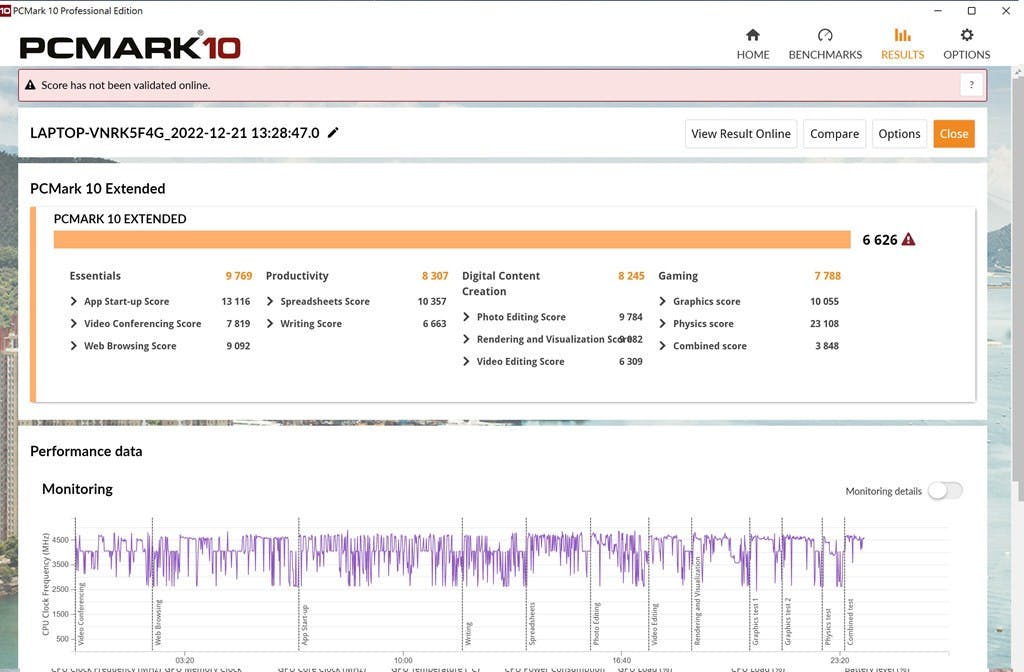
Task: Open the Results bar chart icon
Action: [x=902, y=35]
